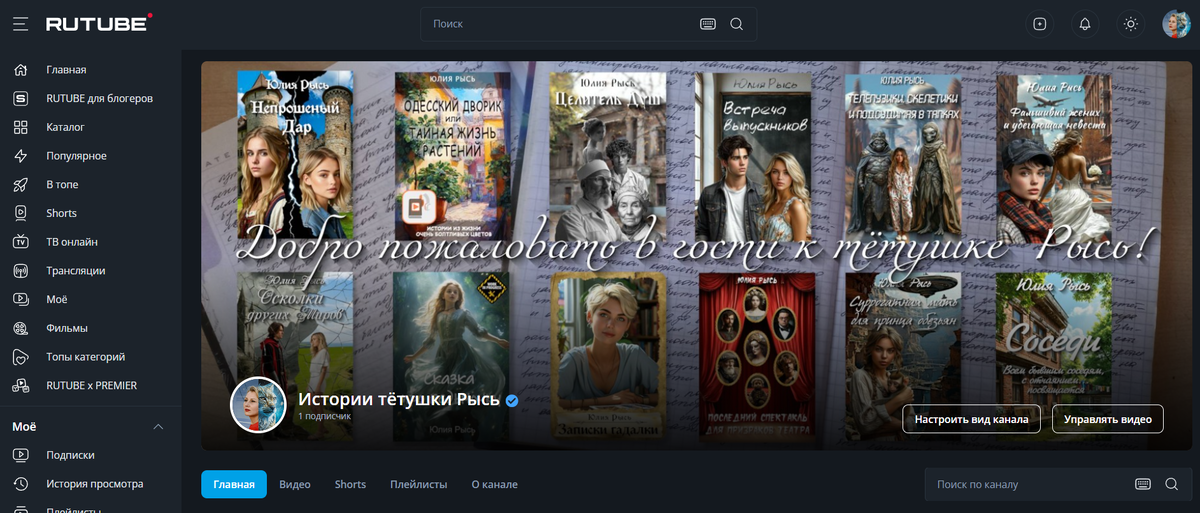Open the user profile avatar menu
Viewport: 1200px width, 513px height.
tap(1176, 24)
